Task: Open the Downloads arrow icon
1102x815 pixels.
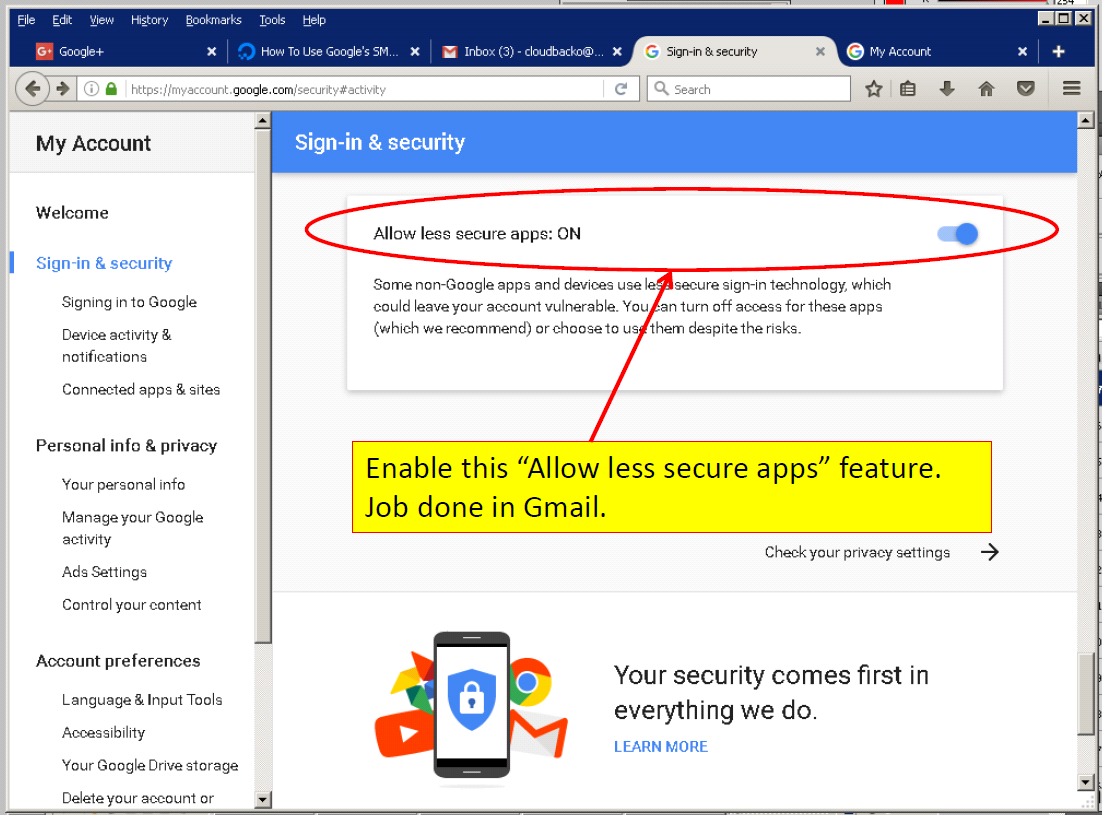Action: (x=947, y=89)
